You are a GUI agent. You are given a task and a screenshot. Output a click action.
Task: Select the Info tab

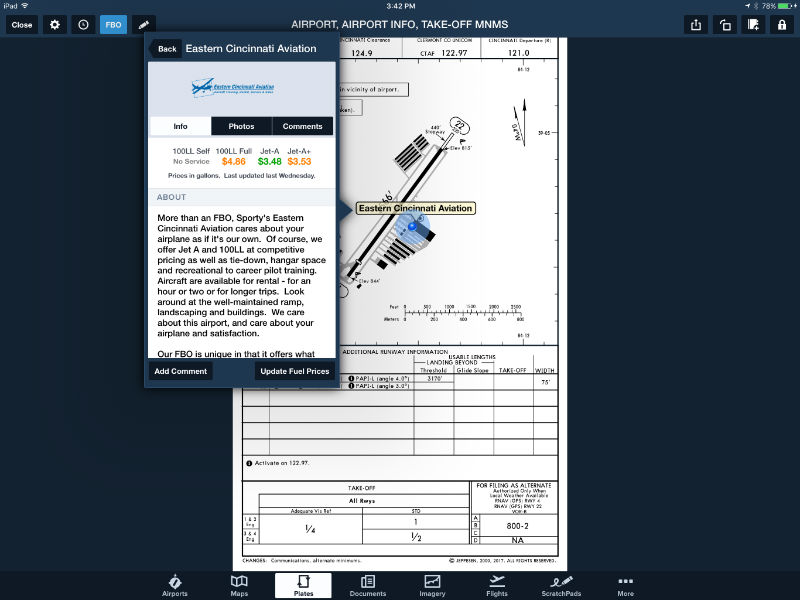point(181,126)
